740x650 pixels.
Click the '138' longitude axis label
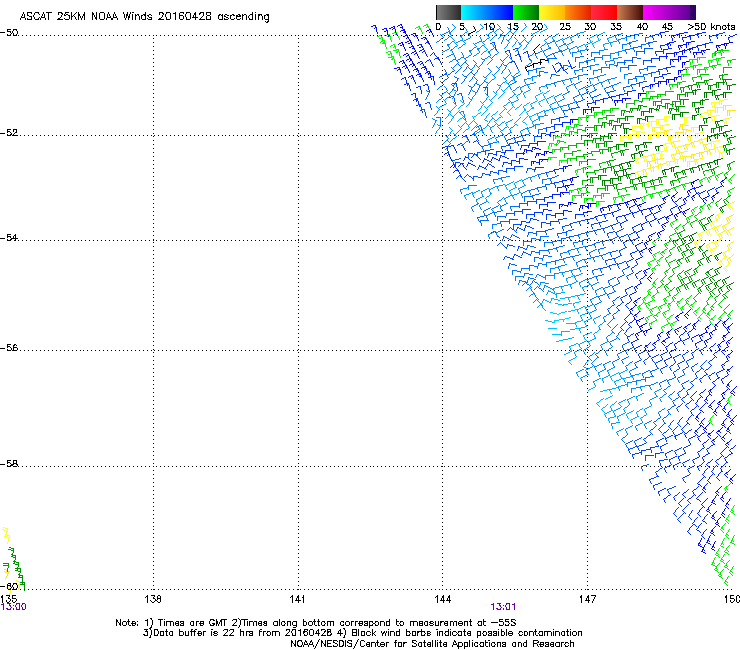(153, 599)
